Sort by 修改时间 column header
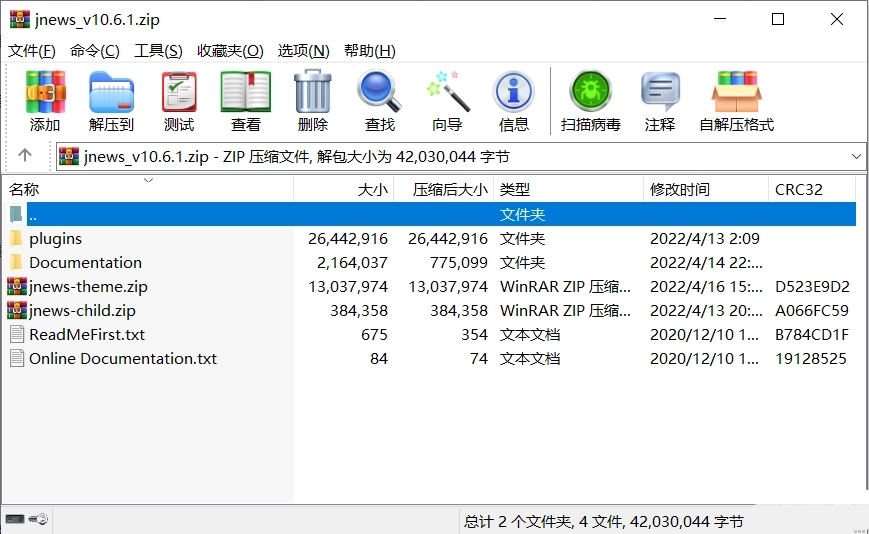869x534 pixels. (706, 189)
